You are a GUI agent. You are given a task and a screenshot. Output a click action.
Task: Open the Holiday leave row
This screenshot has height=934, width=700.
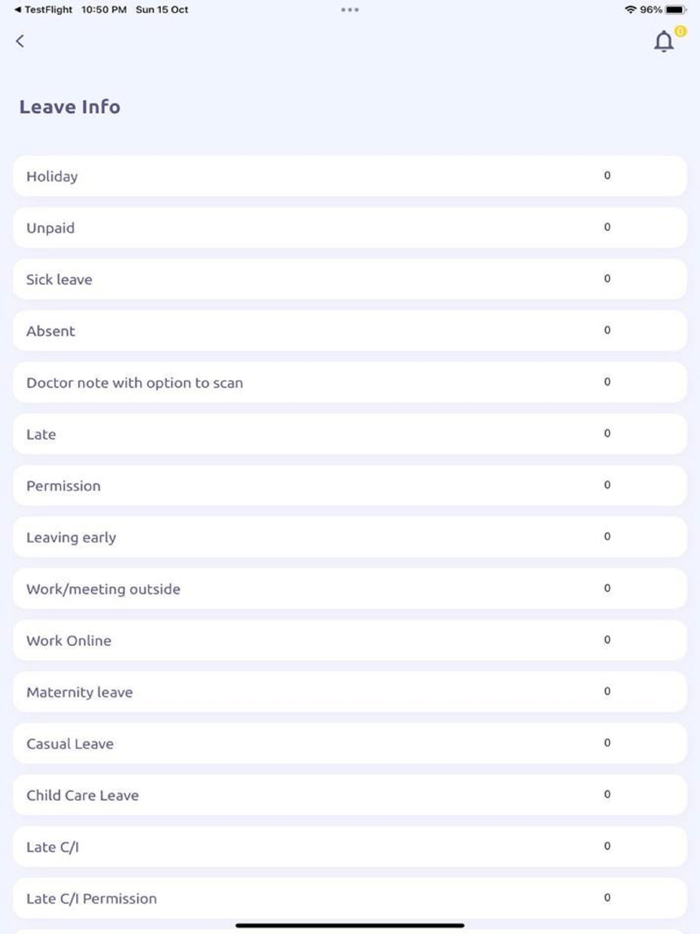click(350, 176)
